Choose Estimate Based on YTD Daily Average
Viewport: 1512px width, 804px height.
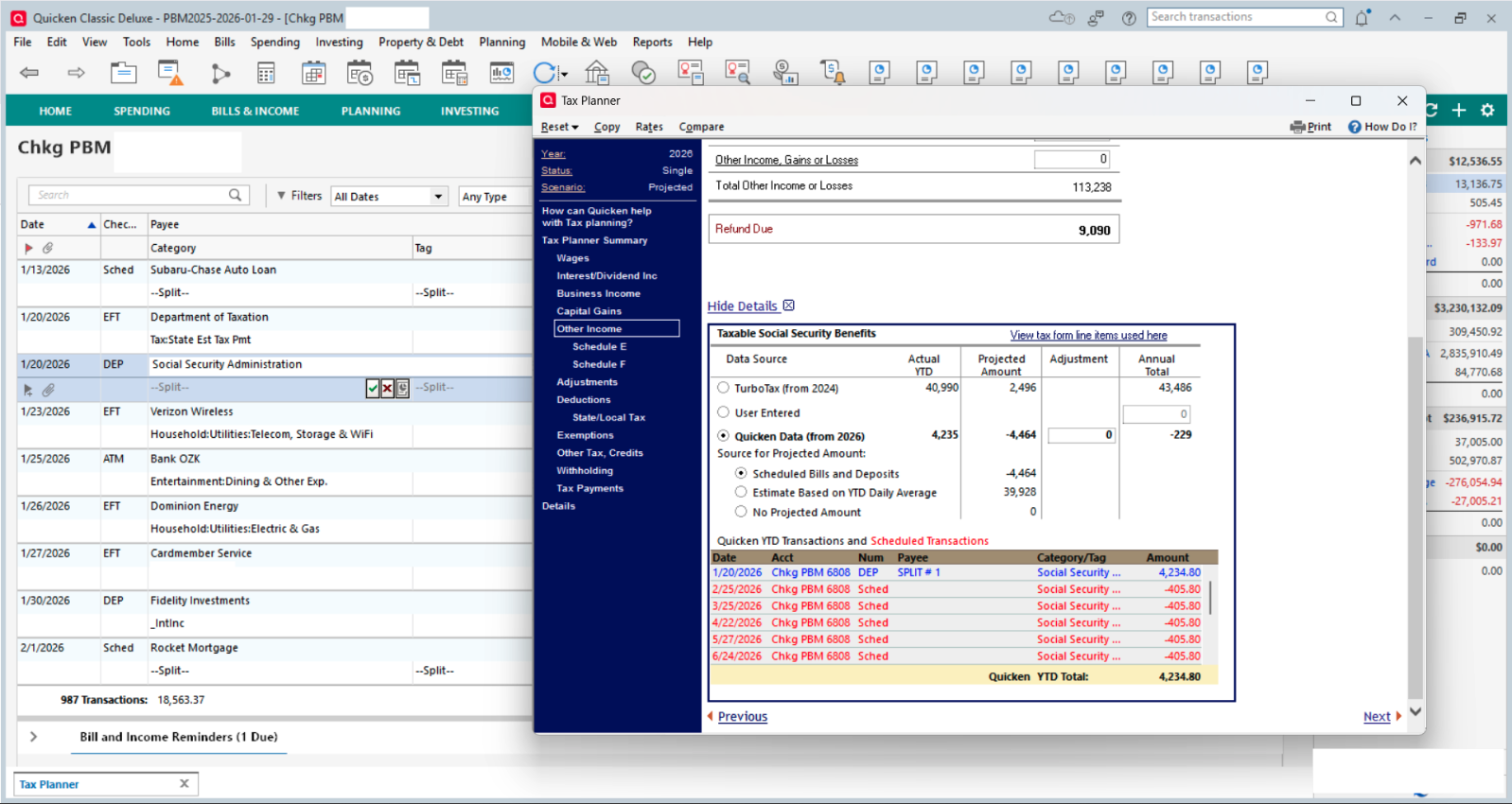click(742, 492)
